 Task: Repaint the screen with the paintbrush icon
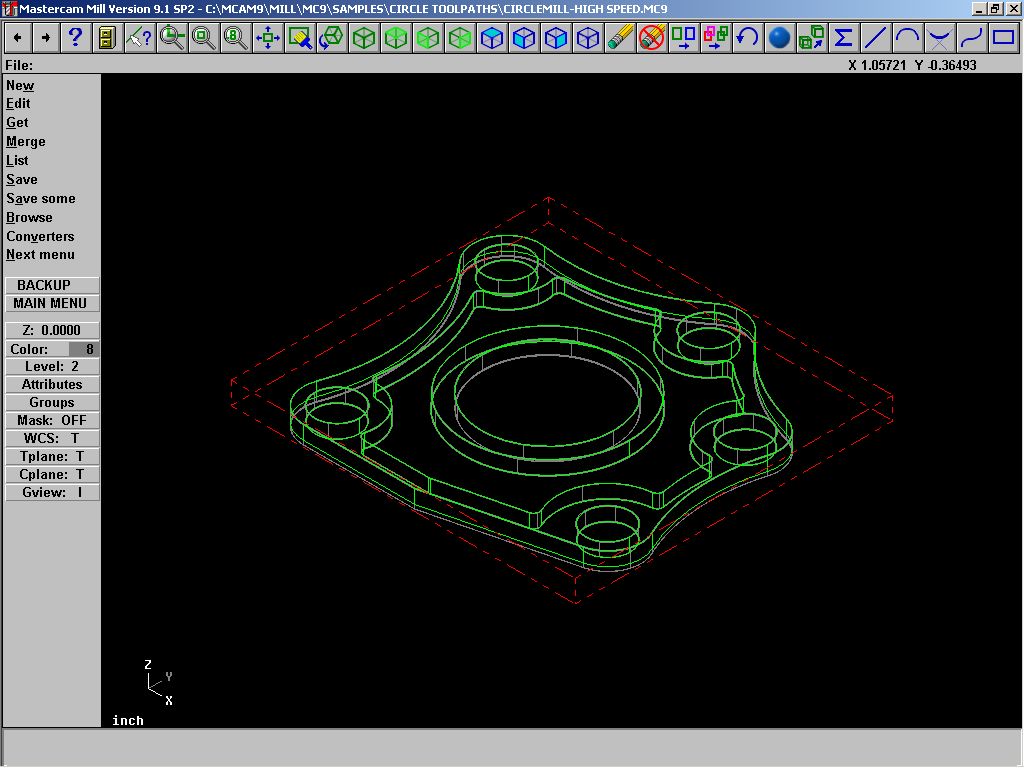[x=299, y=38]
